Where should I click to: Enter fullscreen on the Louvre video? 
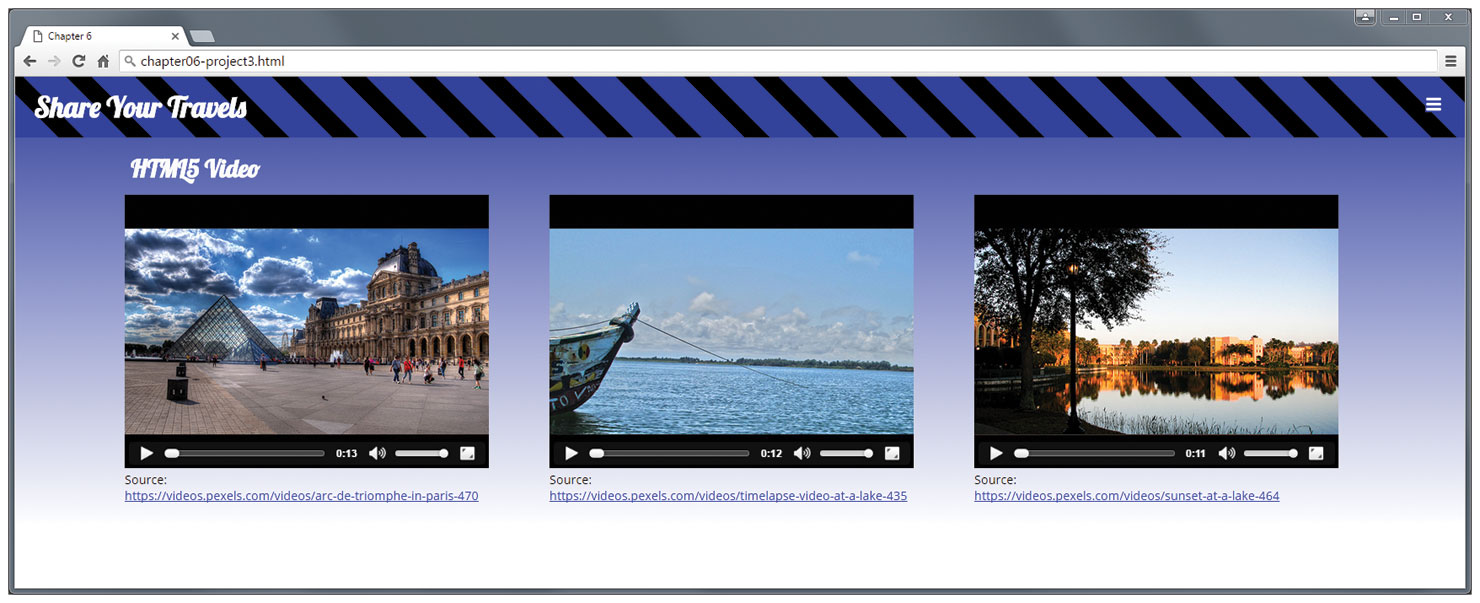[467, 453]
